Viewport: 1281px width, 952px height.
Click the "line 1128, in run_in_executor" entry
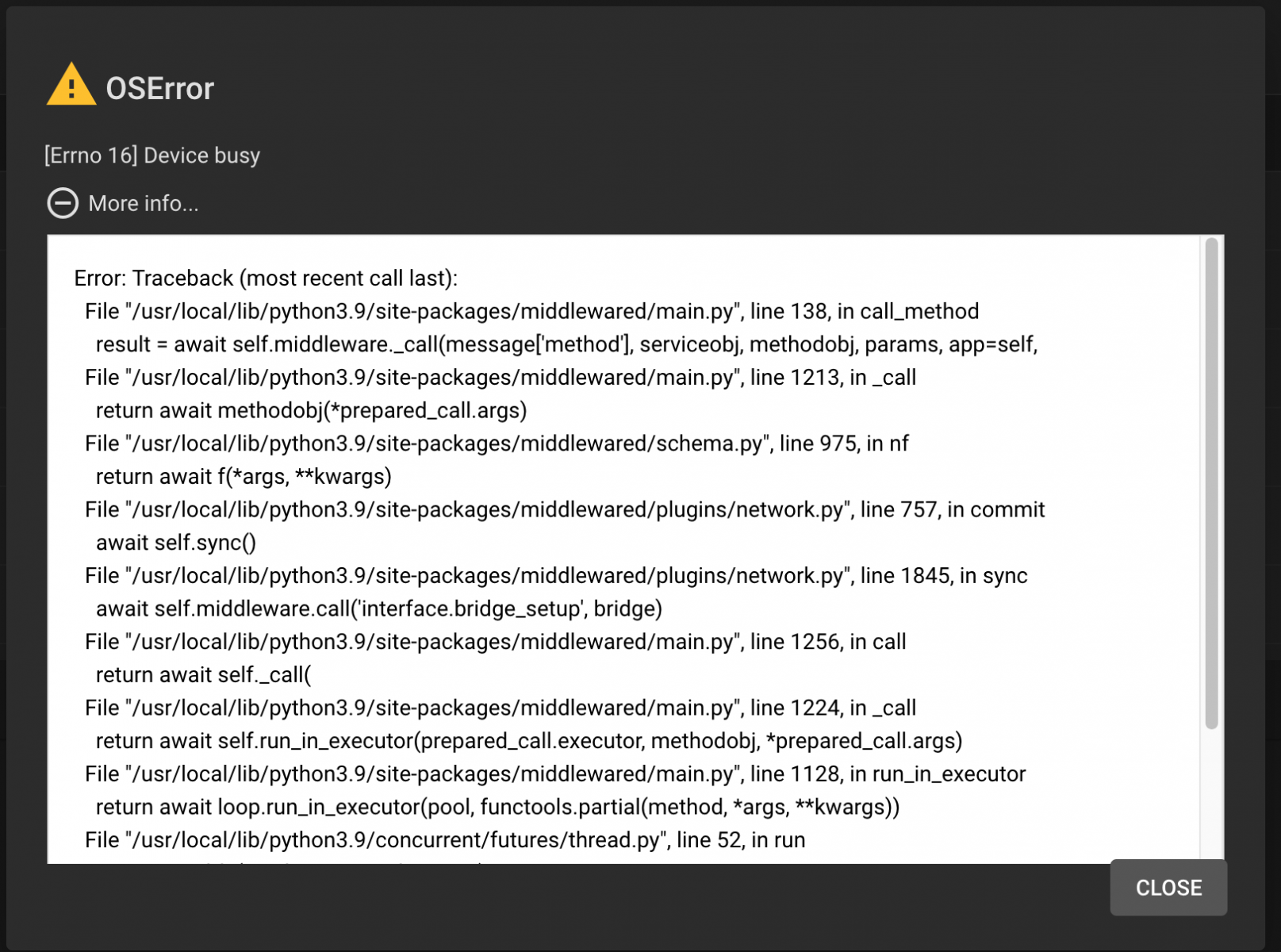[x=555, y=774]
